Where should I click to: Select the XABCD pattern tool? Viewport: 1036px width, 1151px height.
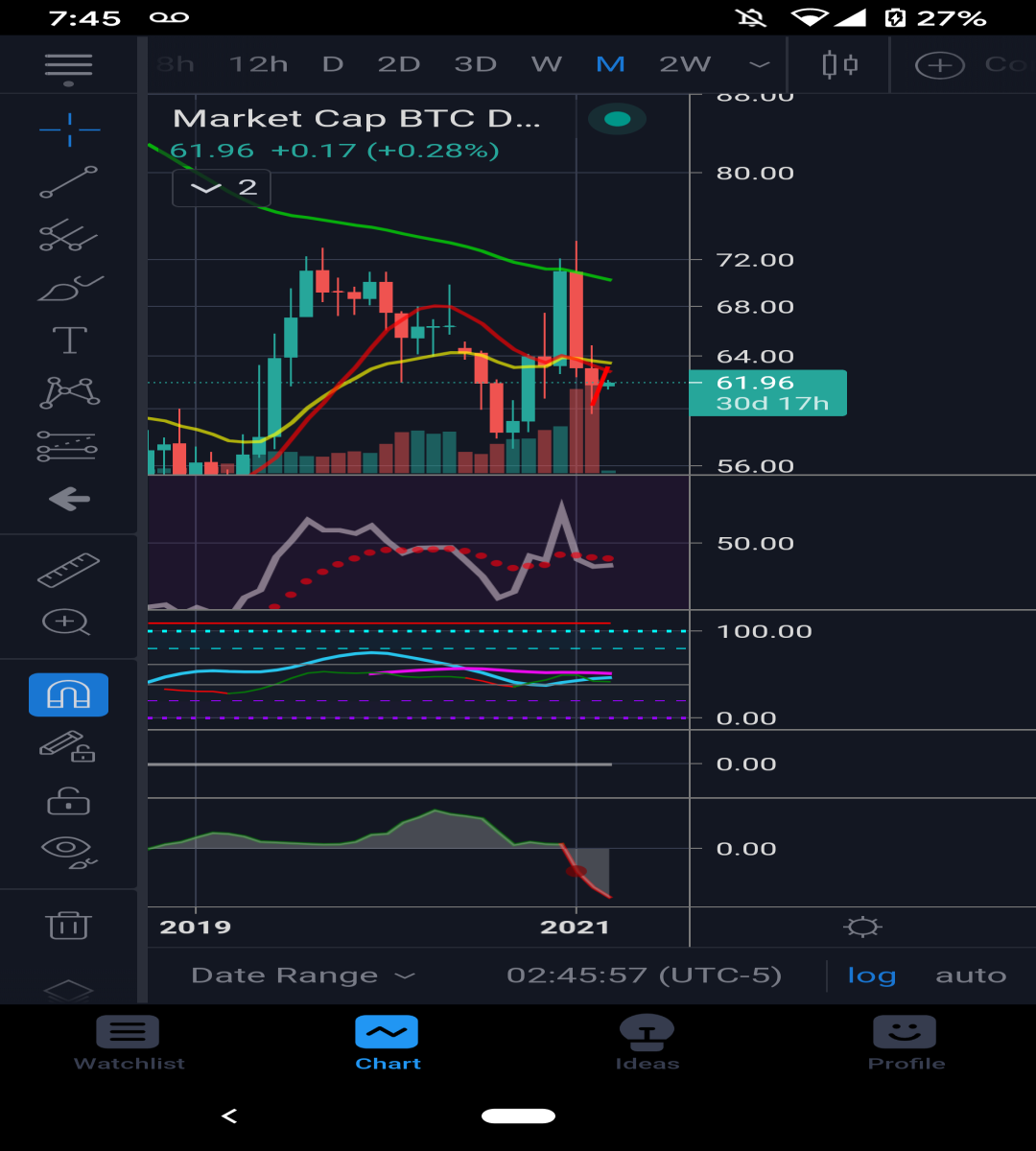click(x=69, y=392)
